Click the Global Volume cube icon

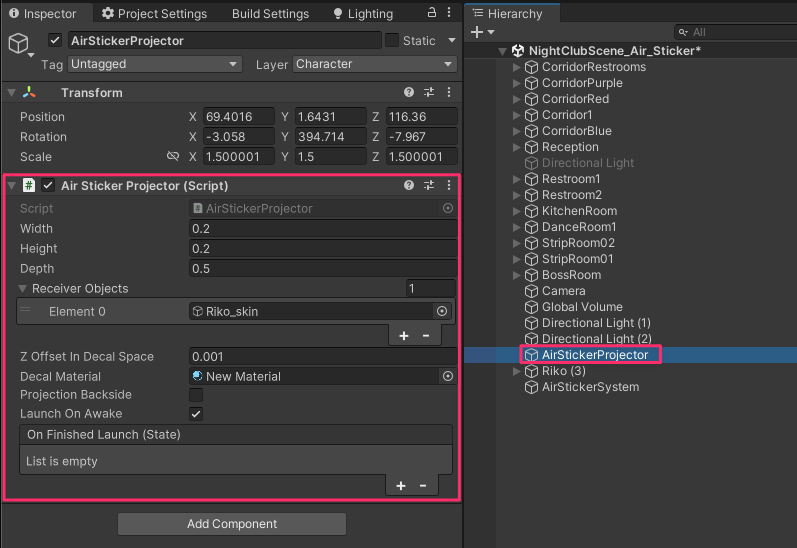coord(531,307)
